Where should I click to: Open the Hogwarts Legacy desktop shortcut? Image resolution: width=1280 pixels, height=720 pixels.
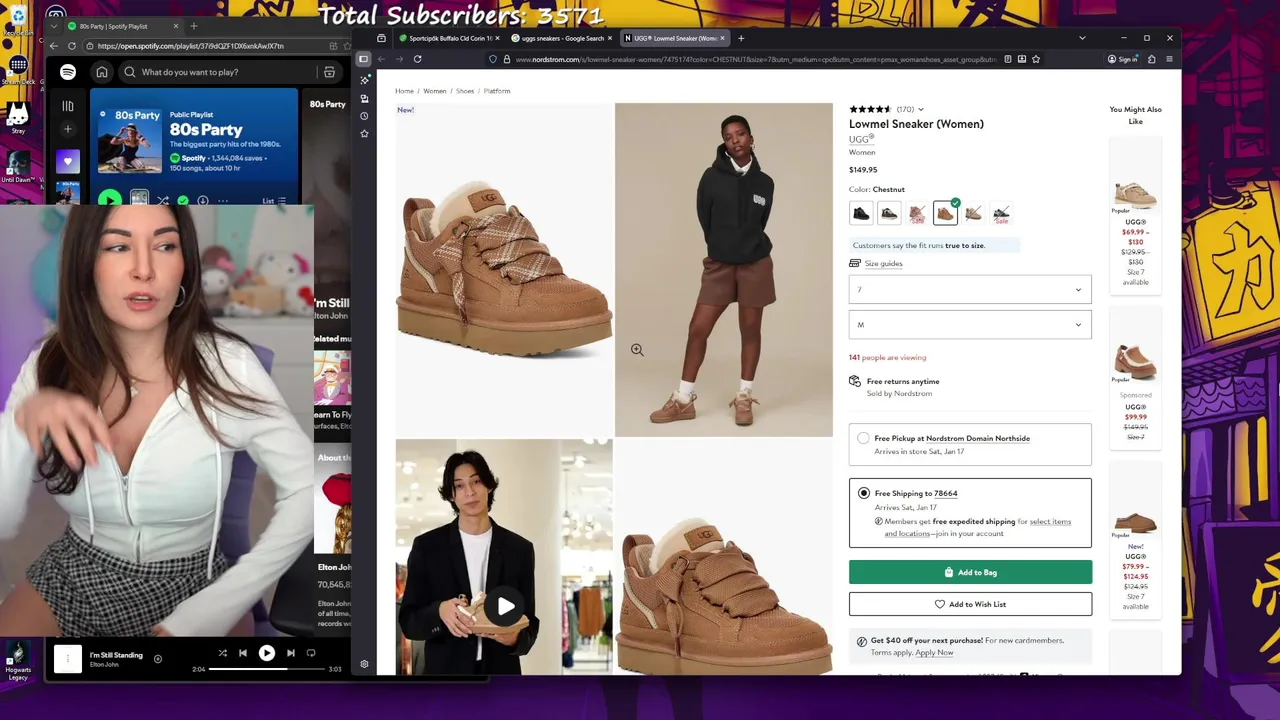pyautogui.click(x=17, y=662)
